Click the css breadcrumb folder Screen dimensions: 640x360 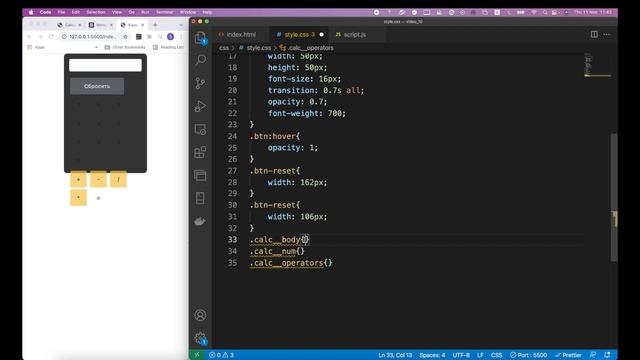(224, 48)
